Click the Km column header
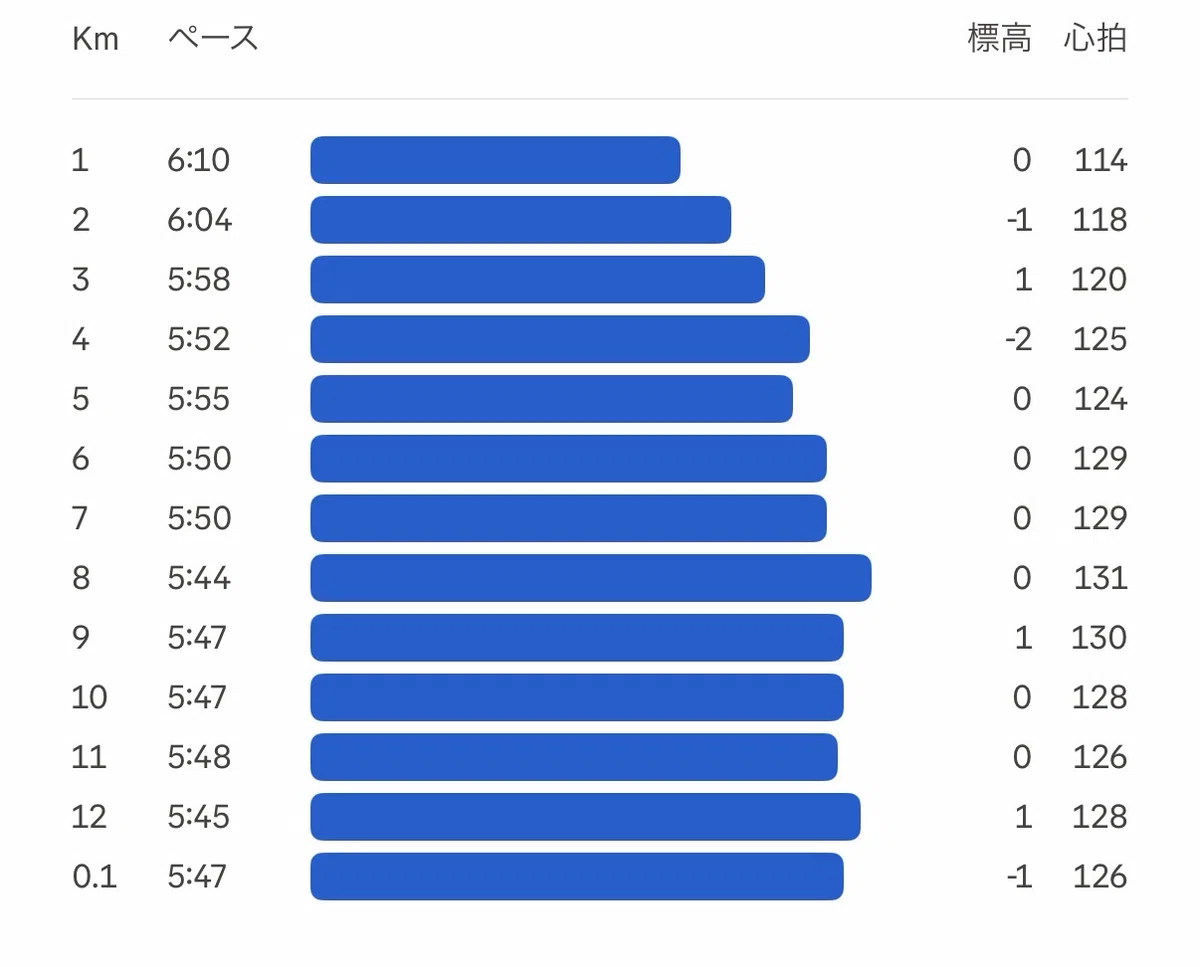1200x967 pixels. pos(95,39)
